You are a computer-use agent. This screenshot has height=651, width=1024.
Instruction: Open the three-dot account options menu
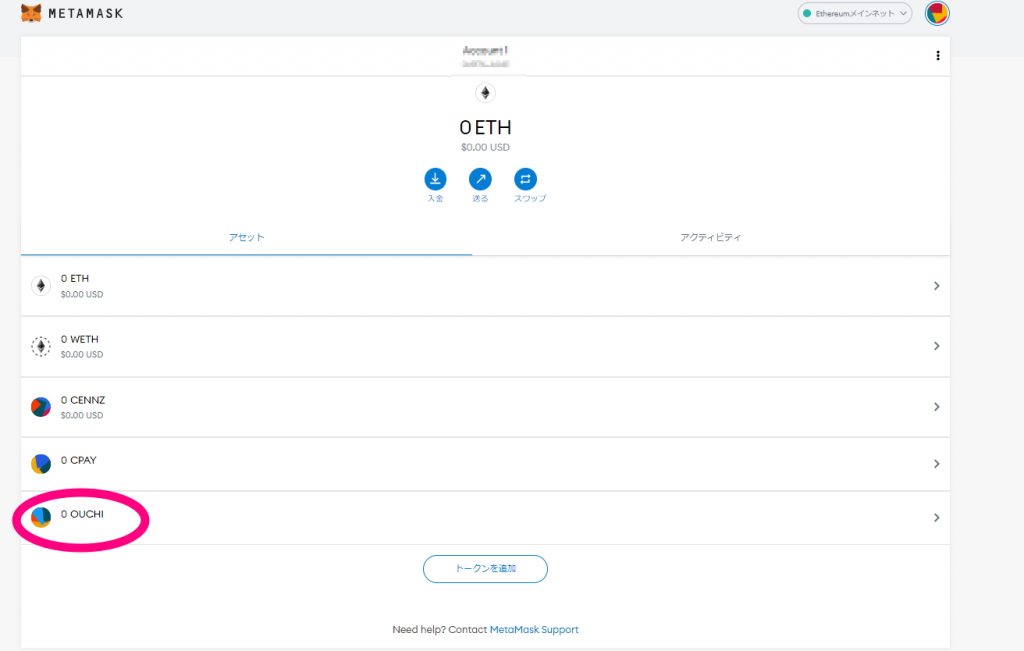[x=937, y=56]
